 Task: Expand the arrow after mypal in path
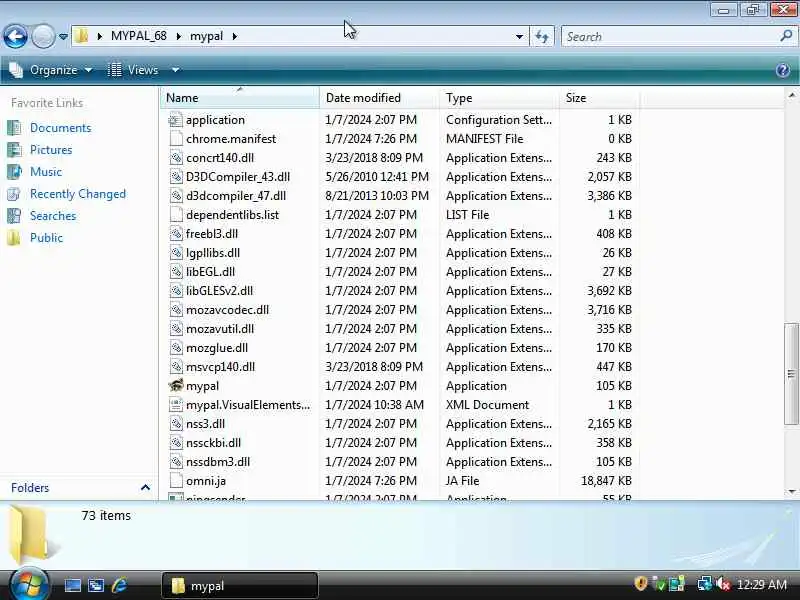point(235,36)
